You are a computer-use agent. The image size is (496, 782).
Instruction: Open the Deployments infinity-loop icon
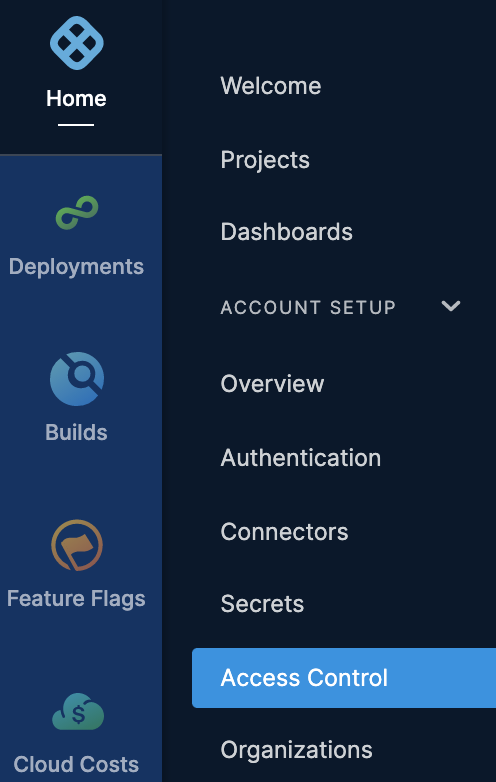[77, 213]
